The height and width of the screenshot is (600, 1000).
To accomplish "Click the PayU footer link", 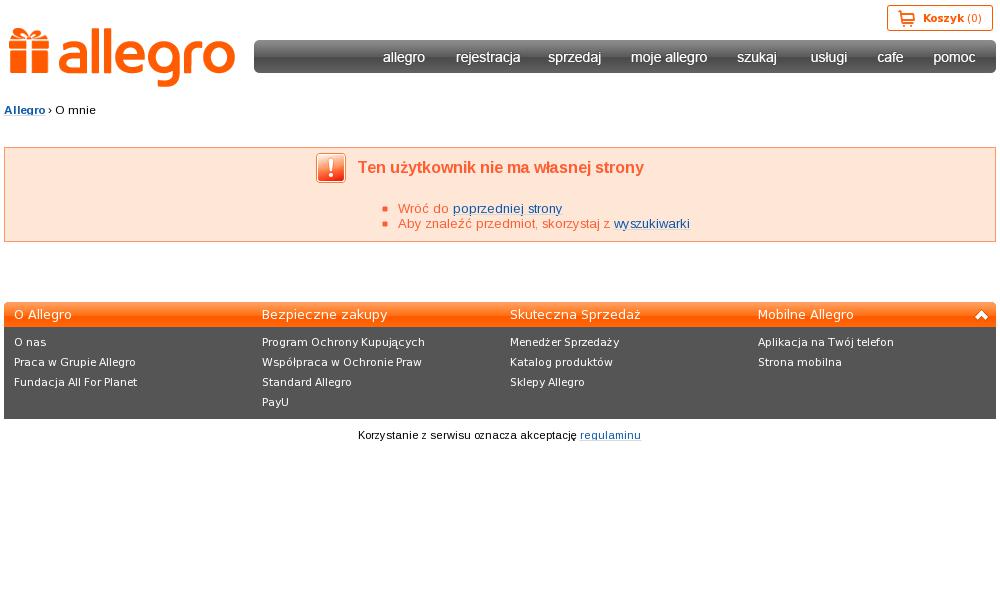I will point(276,402).
